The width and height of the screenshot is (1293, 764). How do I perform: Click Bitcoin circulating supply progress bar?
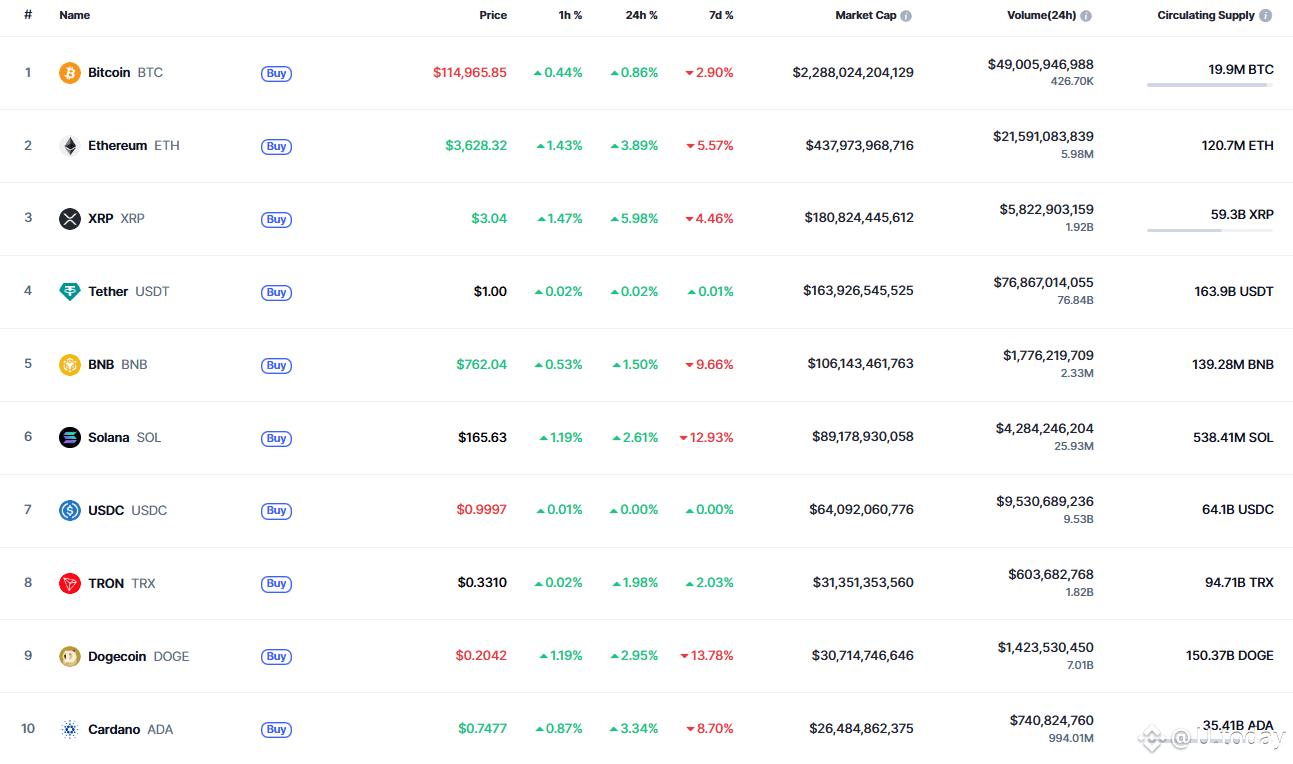[x=1210, y=85]
